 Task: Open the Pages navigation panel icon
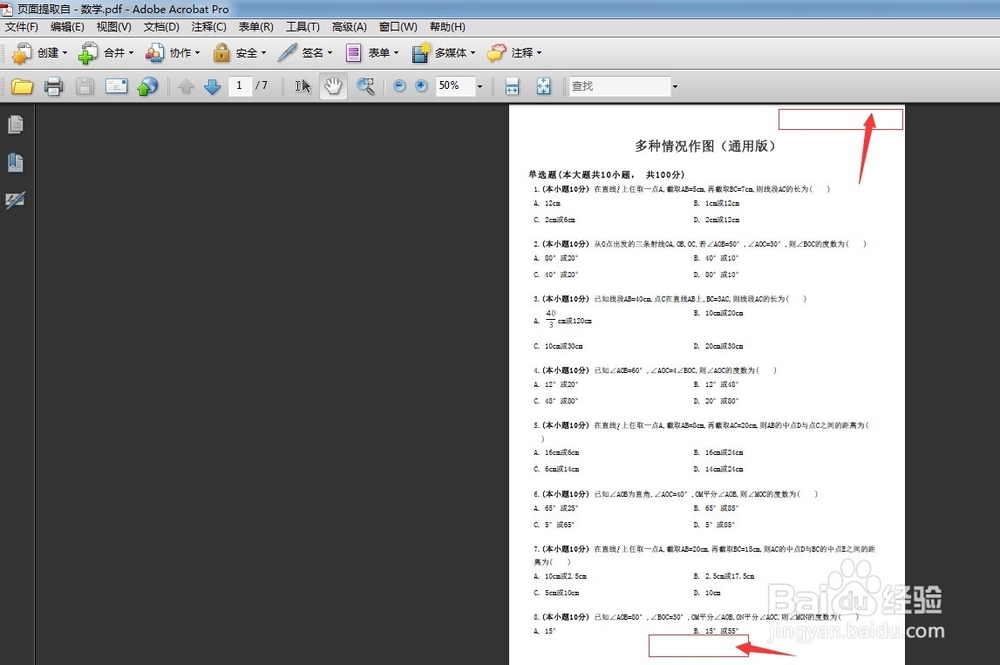coord(15,123)
